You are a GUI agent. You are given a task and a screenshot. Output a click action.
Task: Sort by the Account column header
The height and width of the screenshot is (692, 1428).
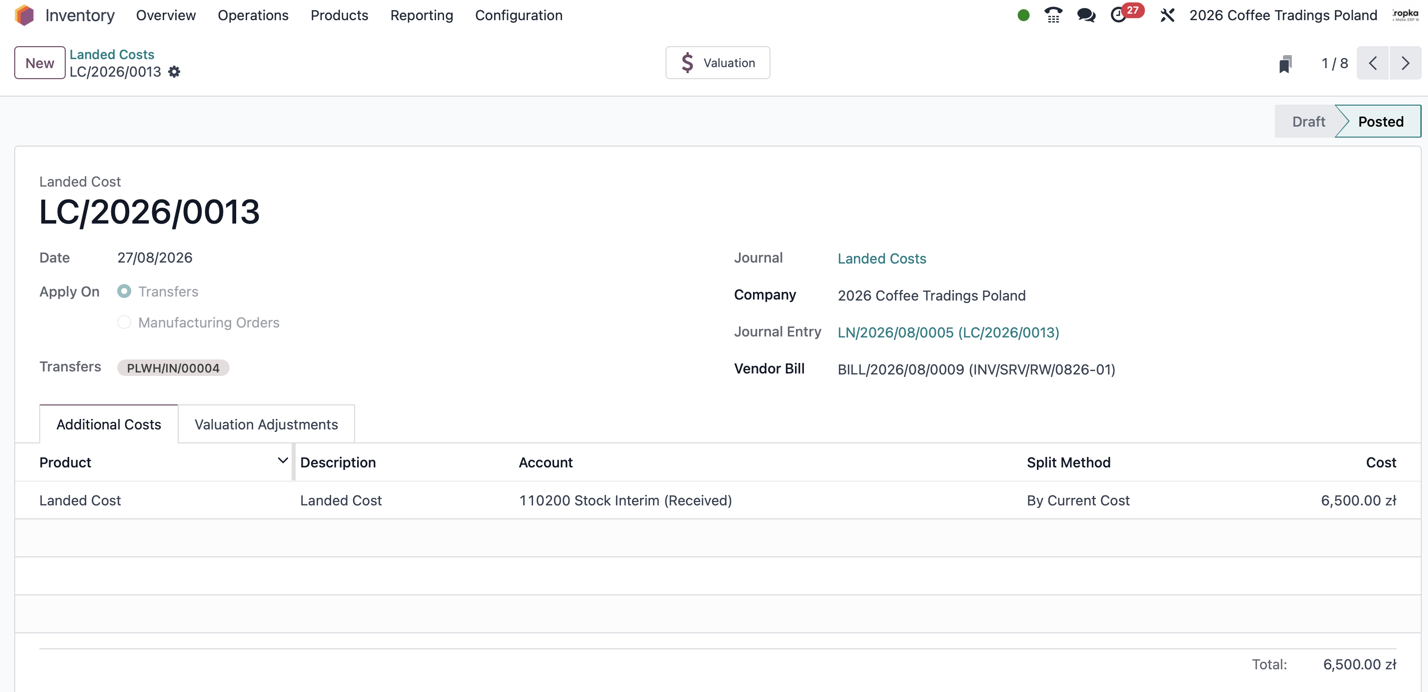546,462
